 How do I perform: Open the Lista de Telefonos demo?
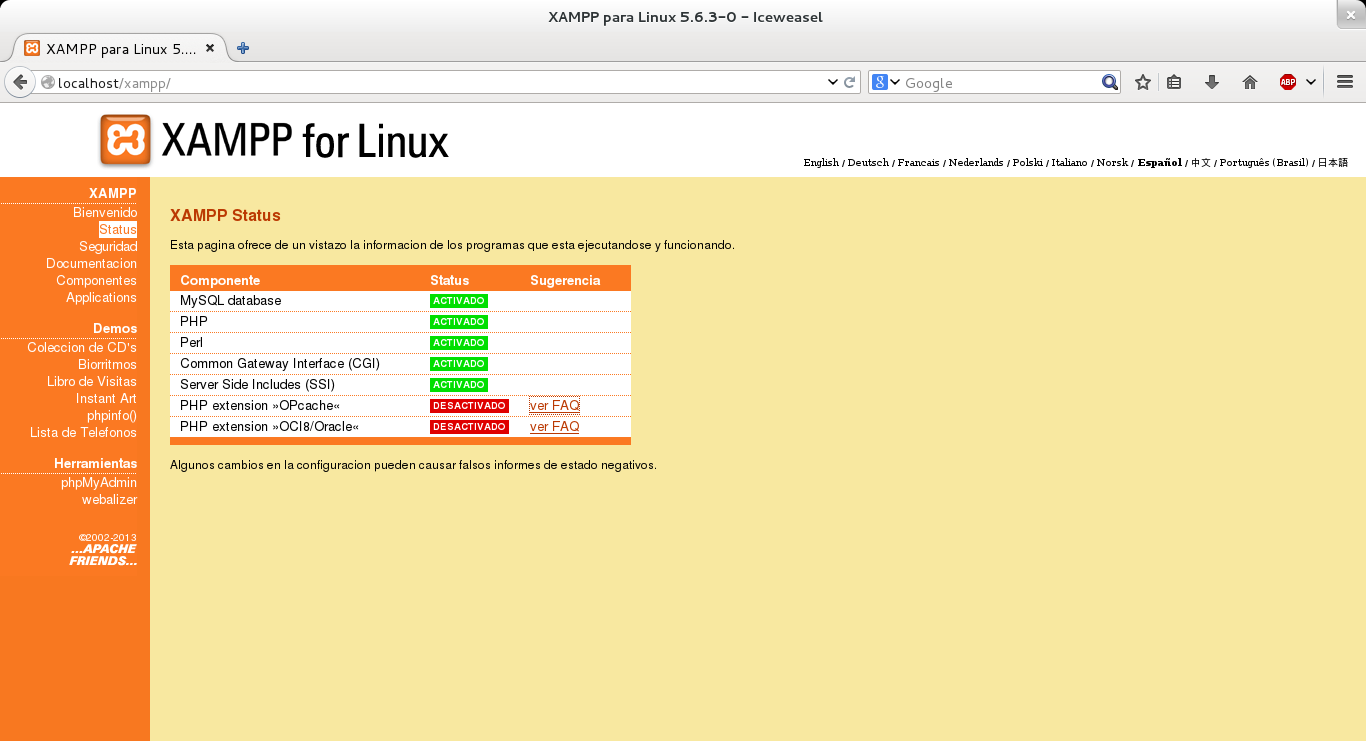pyautogui.click(x=83, y=433)
